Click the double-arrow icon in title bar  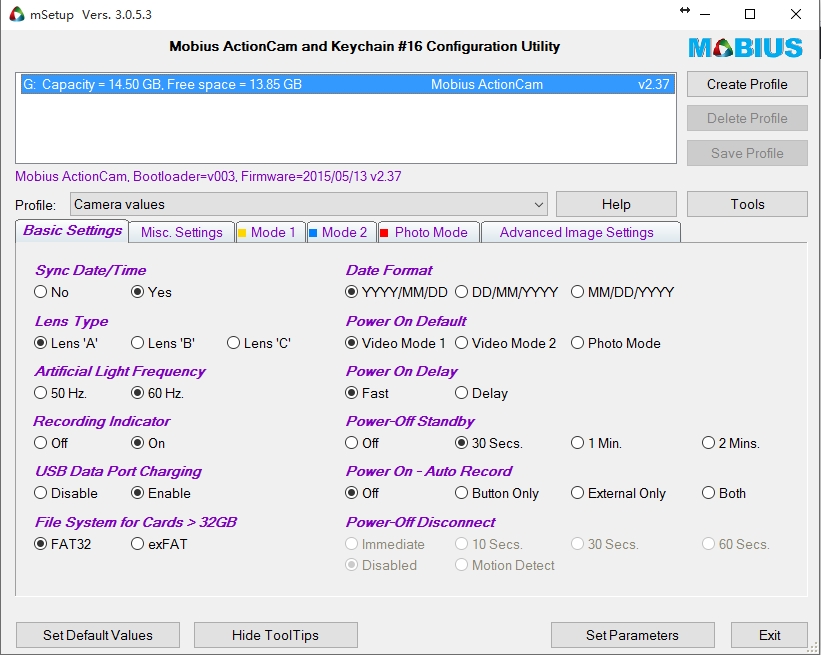(x=684, y=10)
